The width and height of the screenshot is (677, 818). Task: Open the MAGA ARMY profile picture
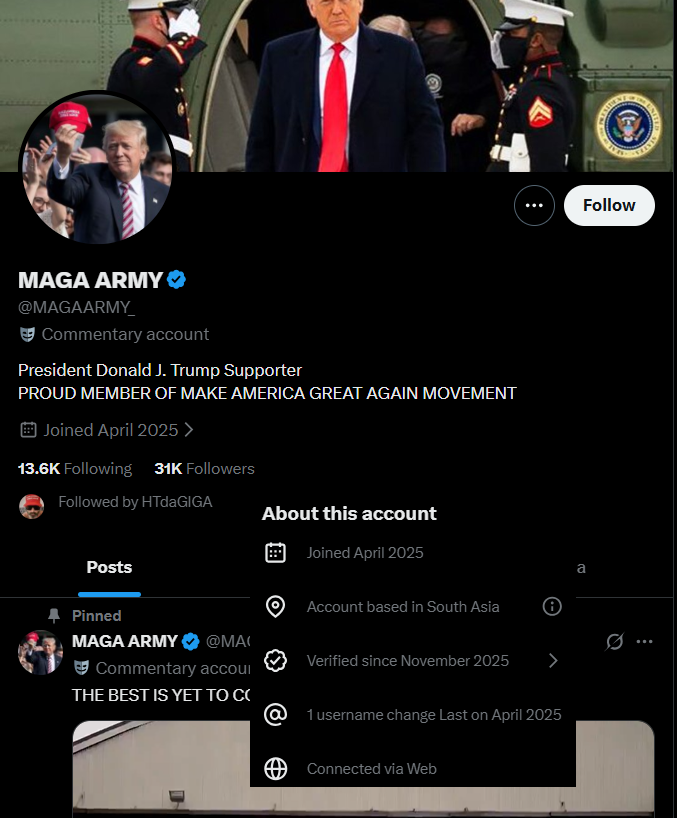pyautogui.click(x=96, y=169)
